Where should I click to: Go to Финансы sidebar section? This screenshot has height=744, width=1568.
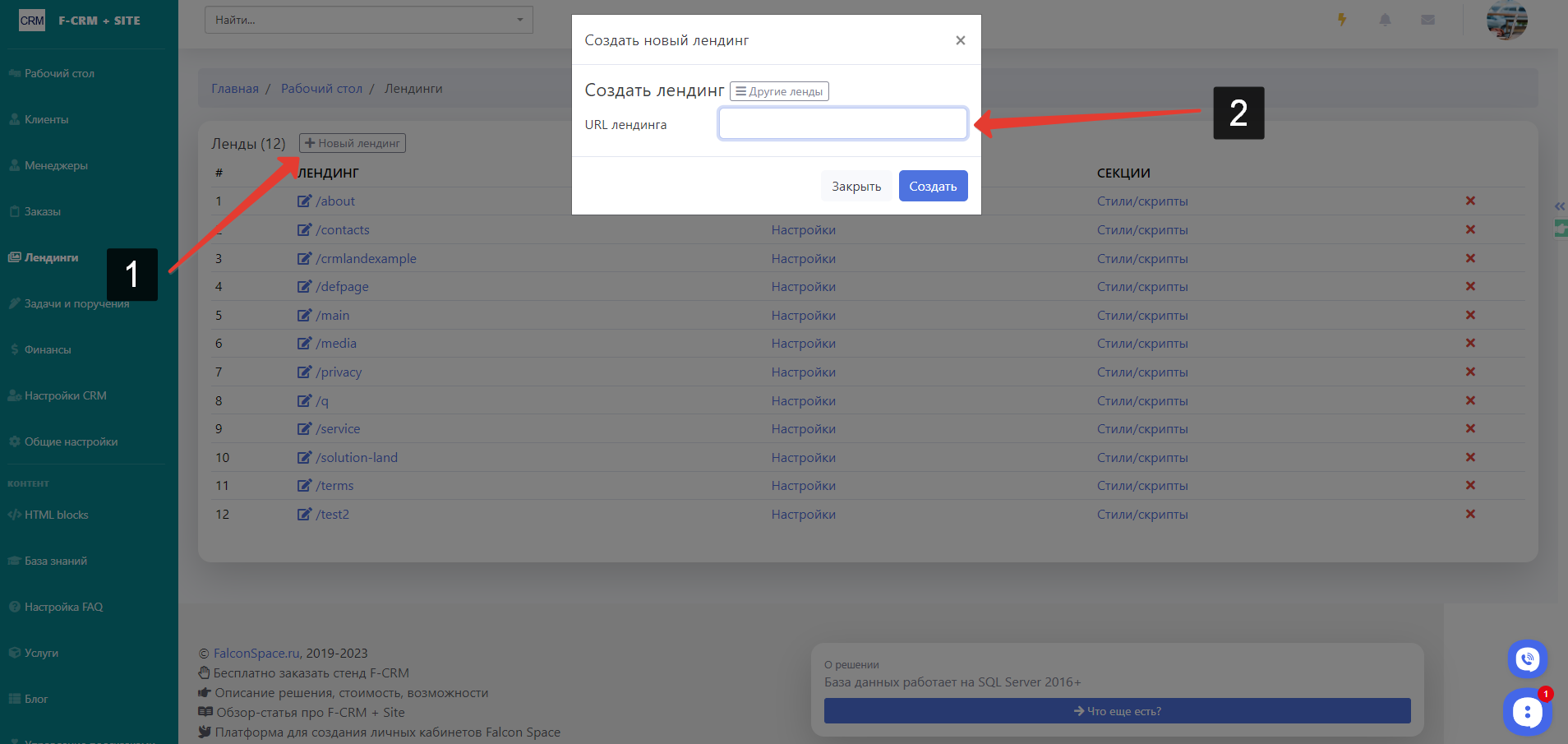coord(48,349)
